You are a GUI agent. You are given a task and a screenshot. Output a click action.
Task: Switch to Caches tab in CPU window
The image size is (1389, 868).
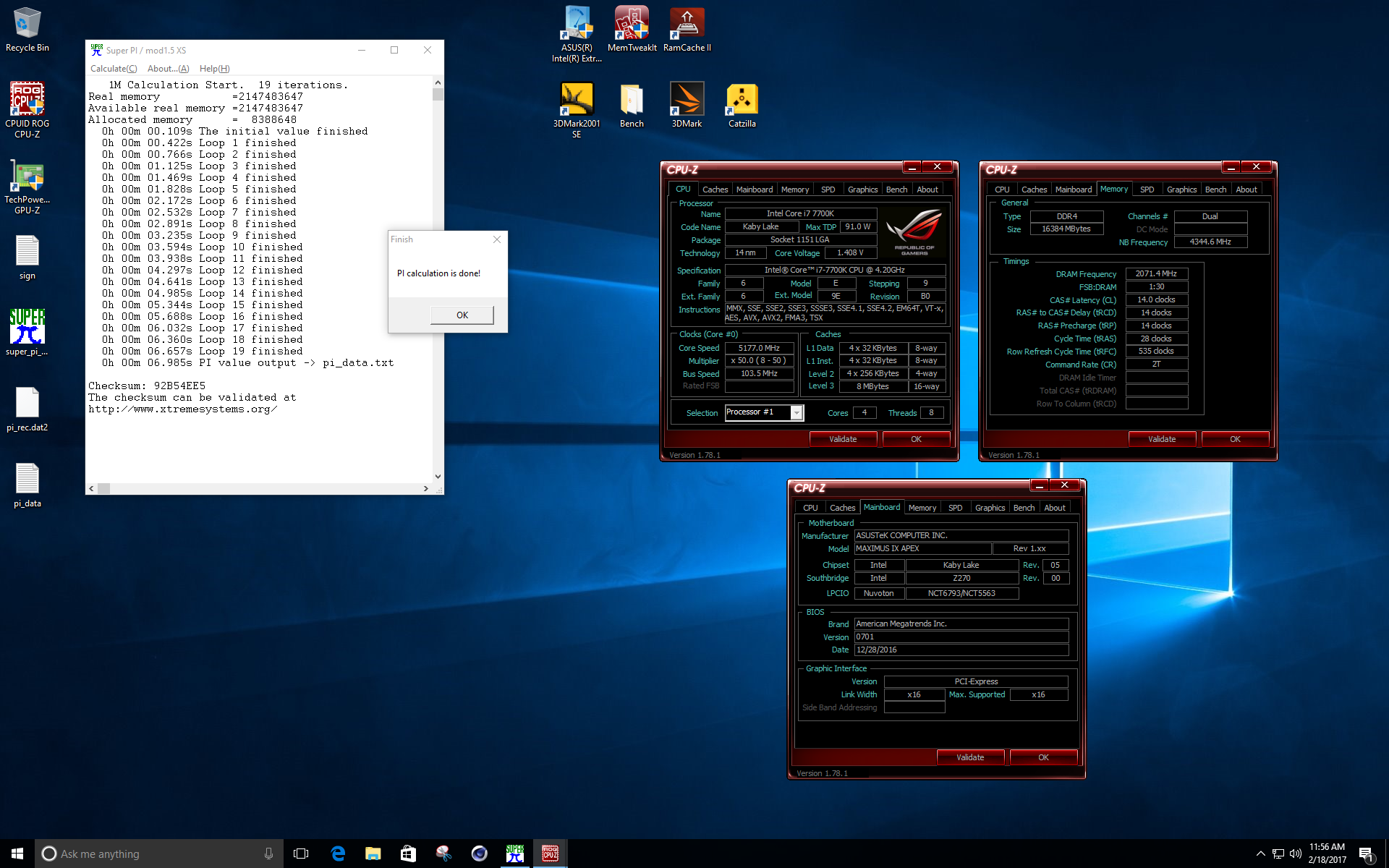pyautogui.click(x=715, y=190)
